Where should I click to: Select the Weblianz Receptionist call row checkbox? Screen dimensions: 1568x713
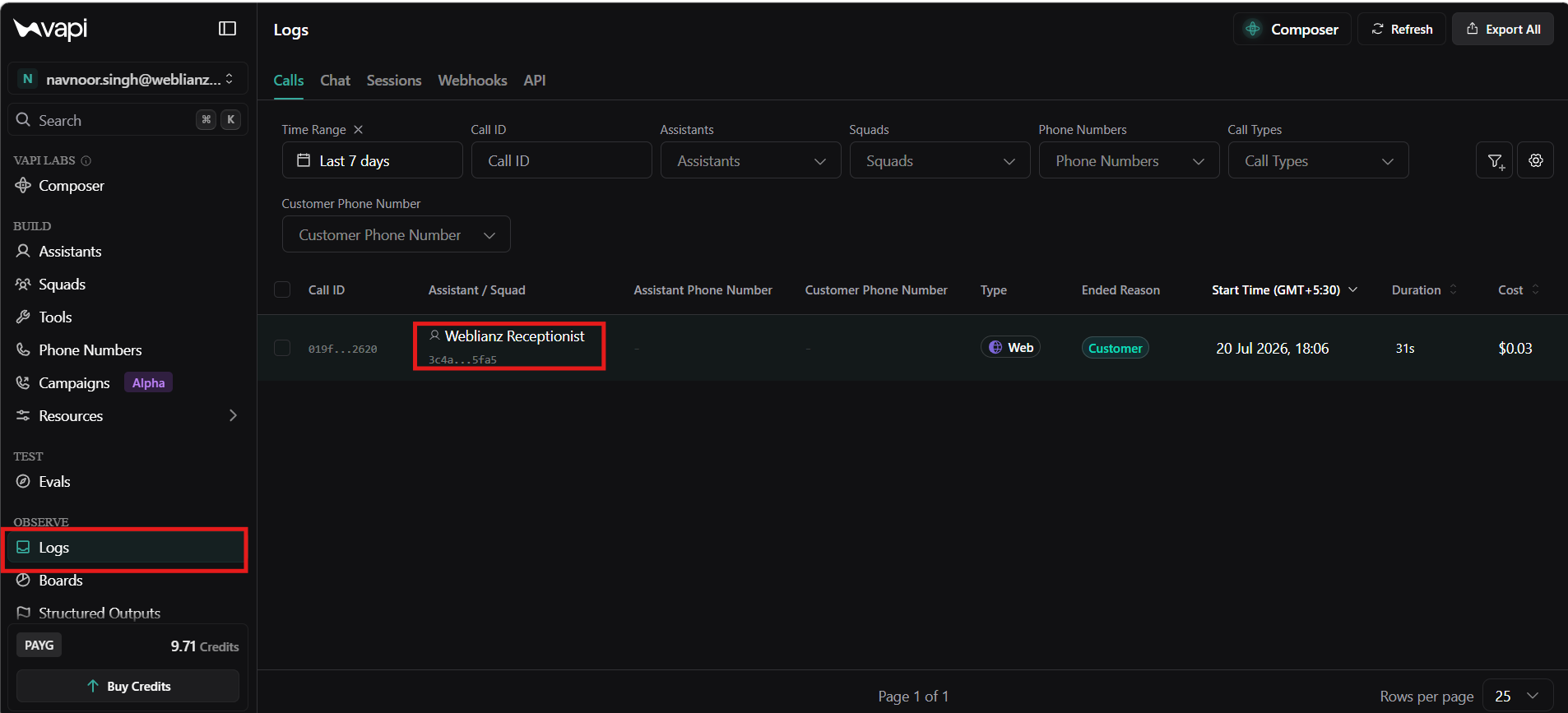[x=282, y=348]
